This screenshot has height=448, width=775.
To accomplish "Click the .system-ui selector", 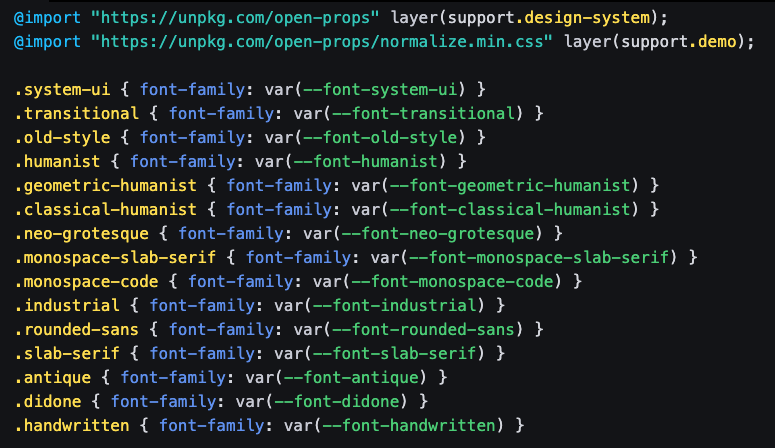I will coord(62,90).
